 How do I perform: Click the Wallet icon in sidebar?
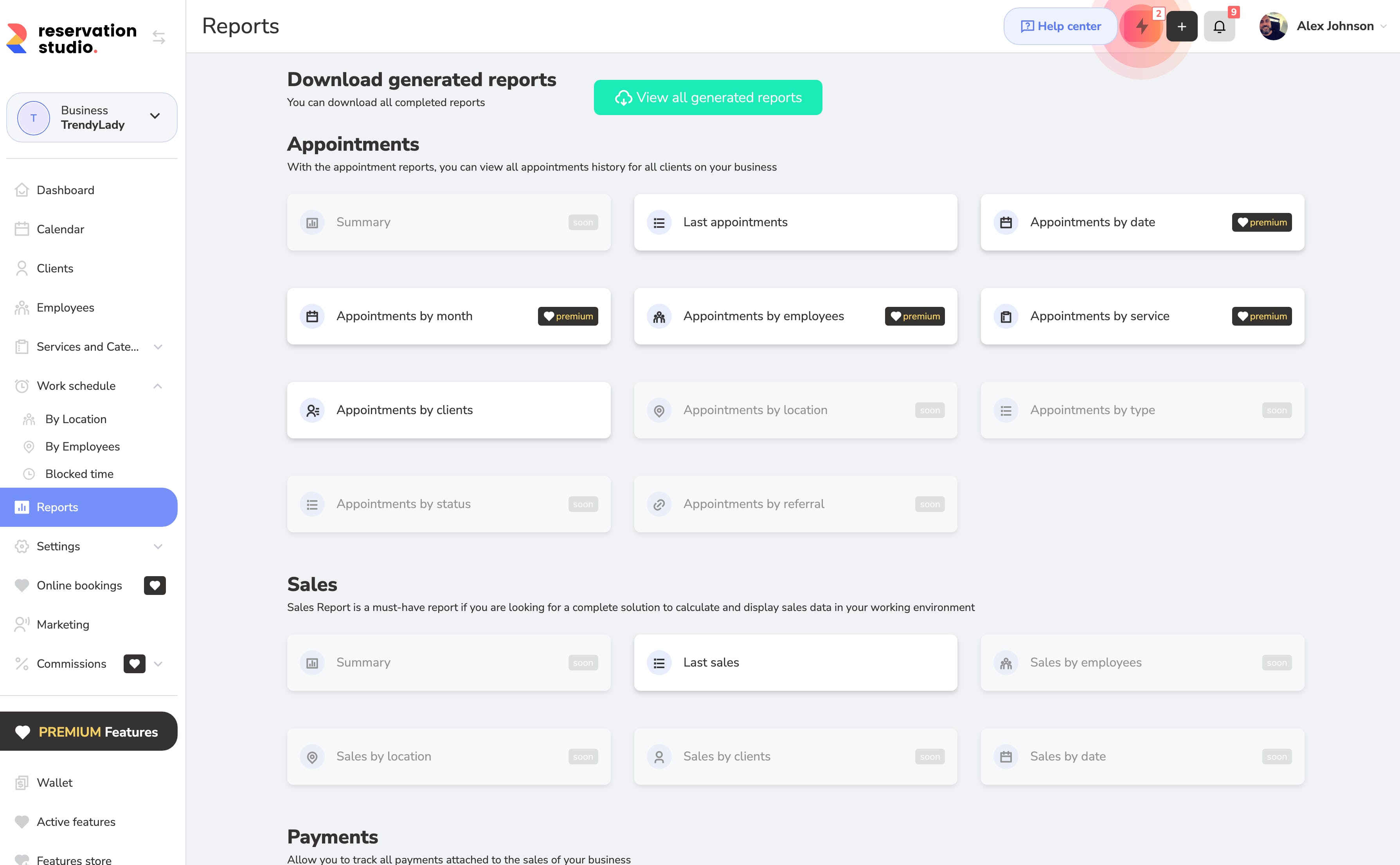click(22, 783)
